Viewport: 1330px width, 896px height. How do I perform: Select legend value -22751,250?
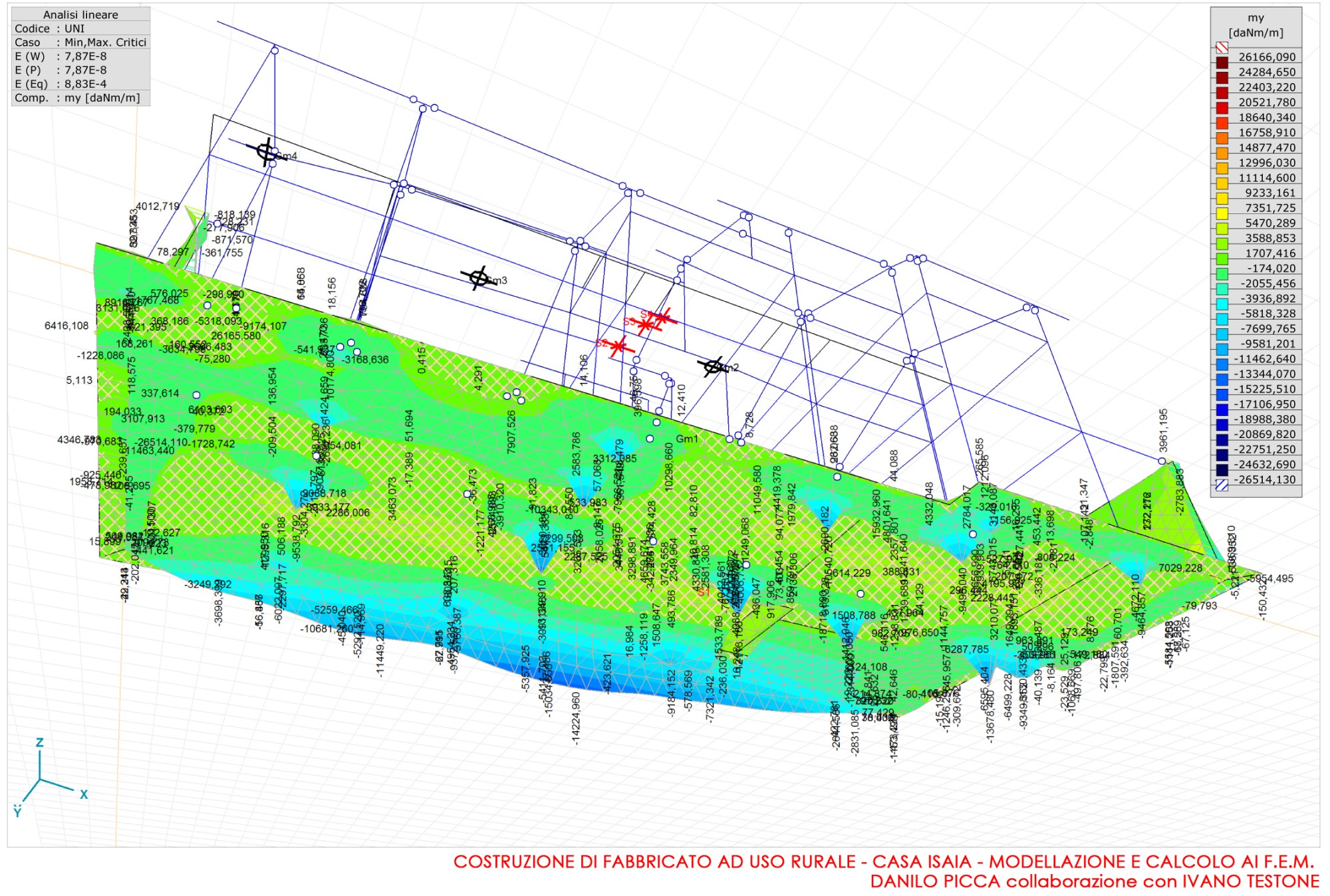(x=1265, y=449)
